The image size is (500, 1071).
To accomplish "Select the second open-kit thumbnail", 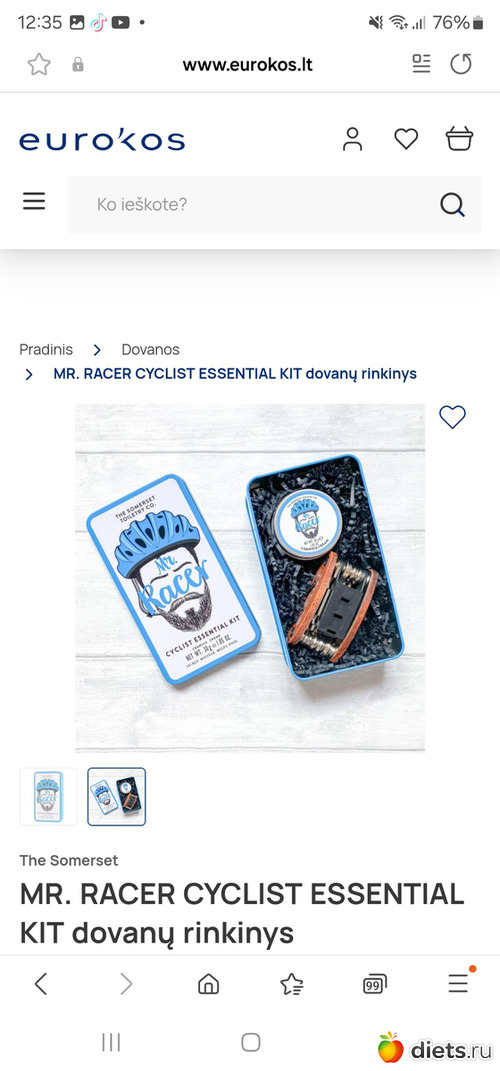I will click(x=117, y=796).
